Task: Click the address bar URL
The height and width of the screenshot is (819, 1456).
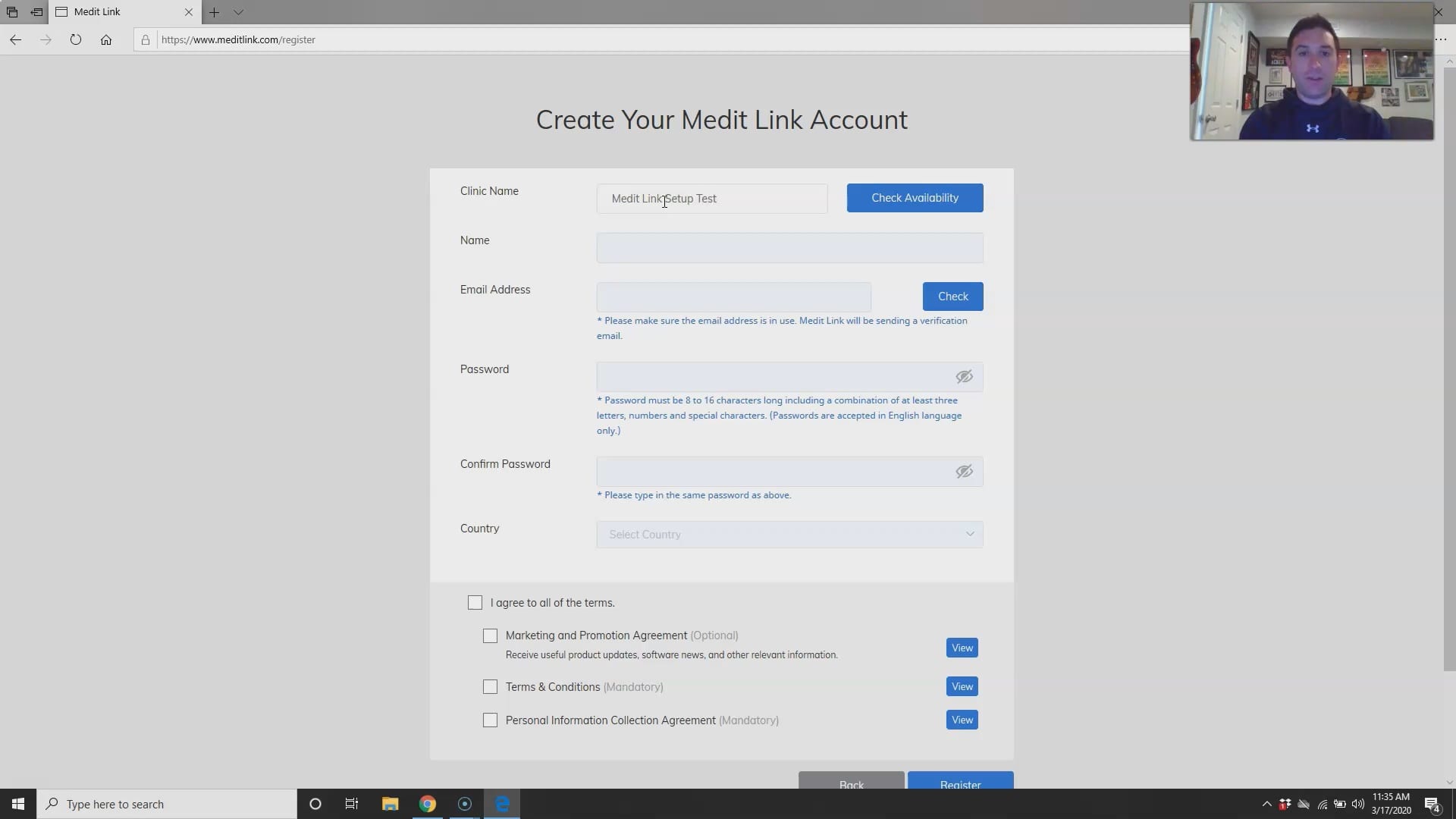Action: click(238, 39)
